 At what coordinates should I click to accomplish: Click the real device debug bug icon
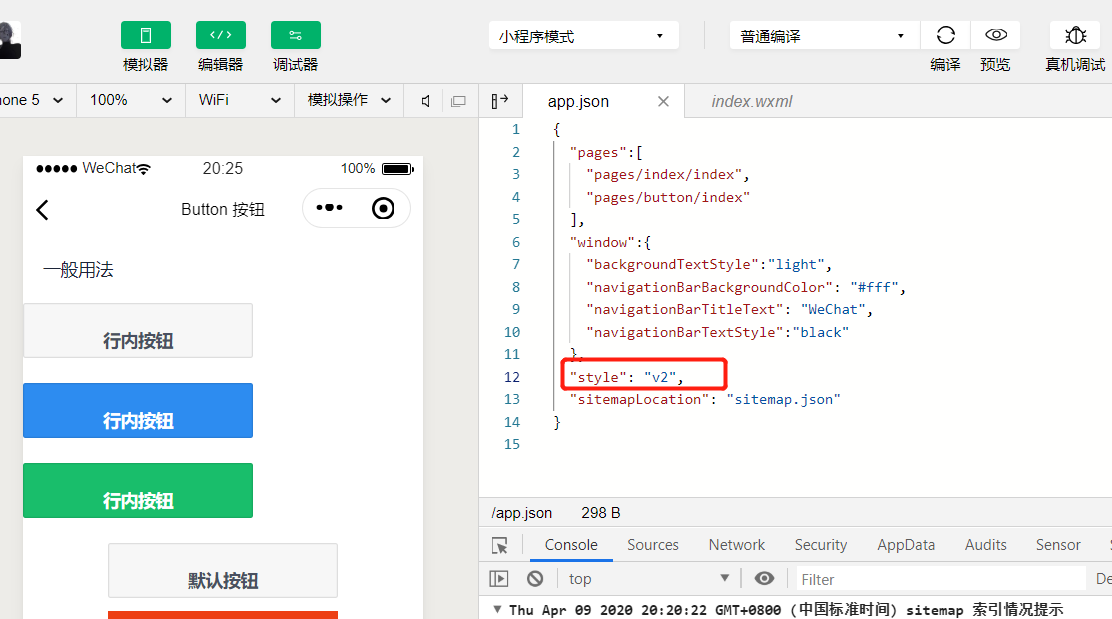[x=1075, y=35]
